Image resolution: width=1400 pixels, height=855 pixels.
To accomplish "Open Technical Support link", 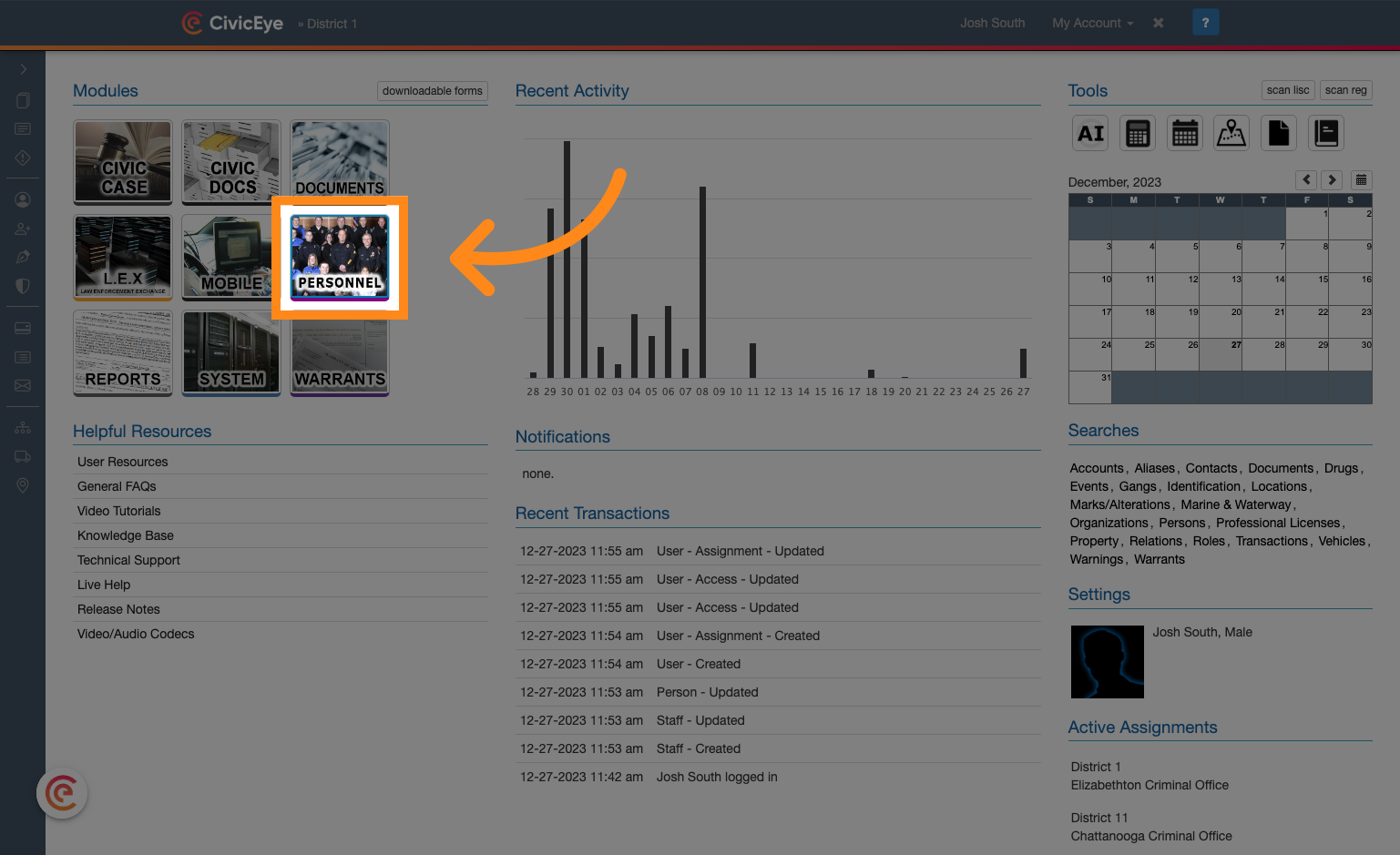I will coord(128,560).
